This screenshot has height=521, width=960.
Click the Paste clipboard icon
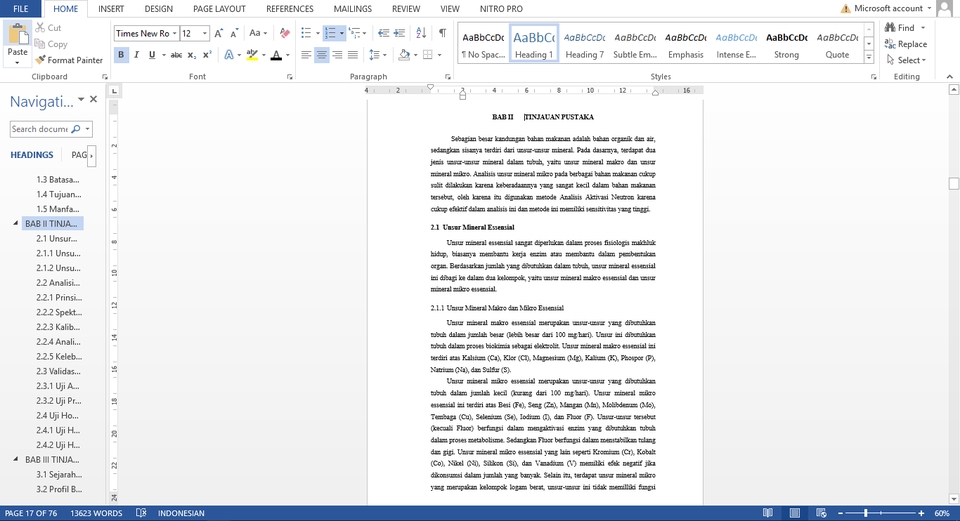pyautogui.click(x=17, y=34)
